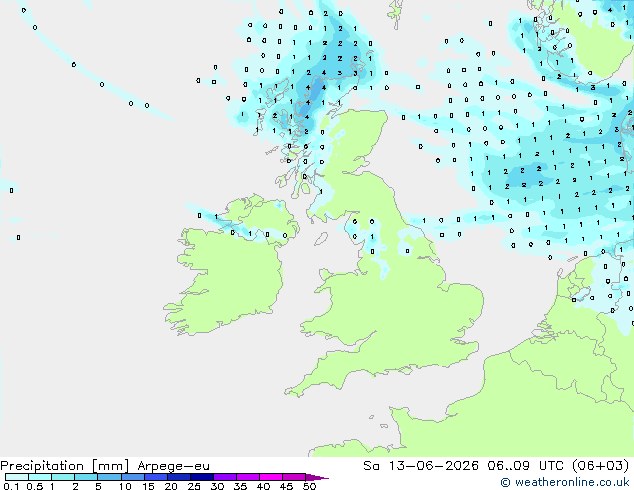
Task: Click the "40" legend scale label
Action: (x=263, y=486)
